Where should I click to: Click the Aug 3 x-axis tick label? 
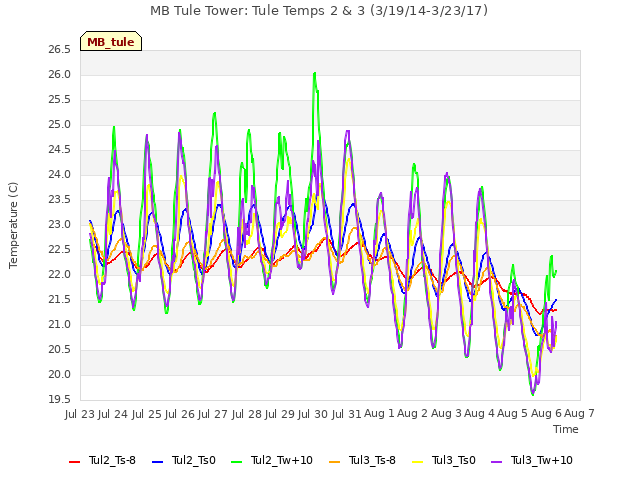click(446, 413)
